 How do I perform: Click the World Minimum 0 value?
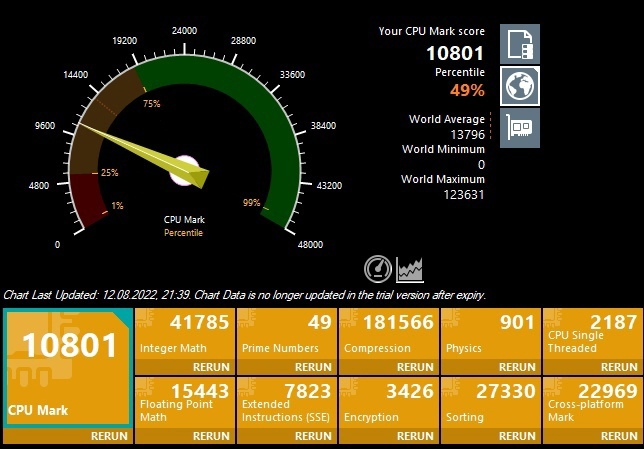coord(481,165)
